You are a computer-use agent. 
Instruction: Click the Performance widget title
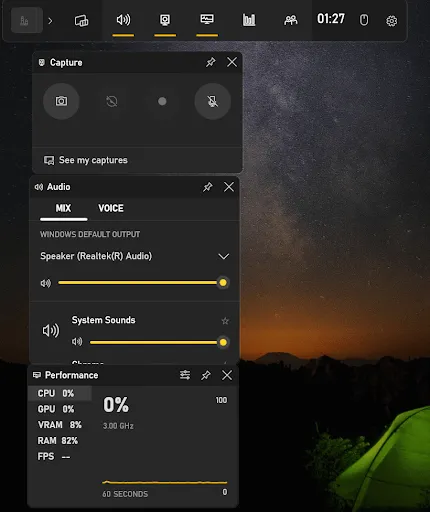coord(71,375)
